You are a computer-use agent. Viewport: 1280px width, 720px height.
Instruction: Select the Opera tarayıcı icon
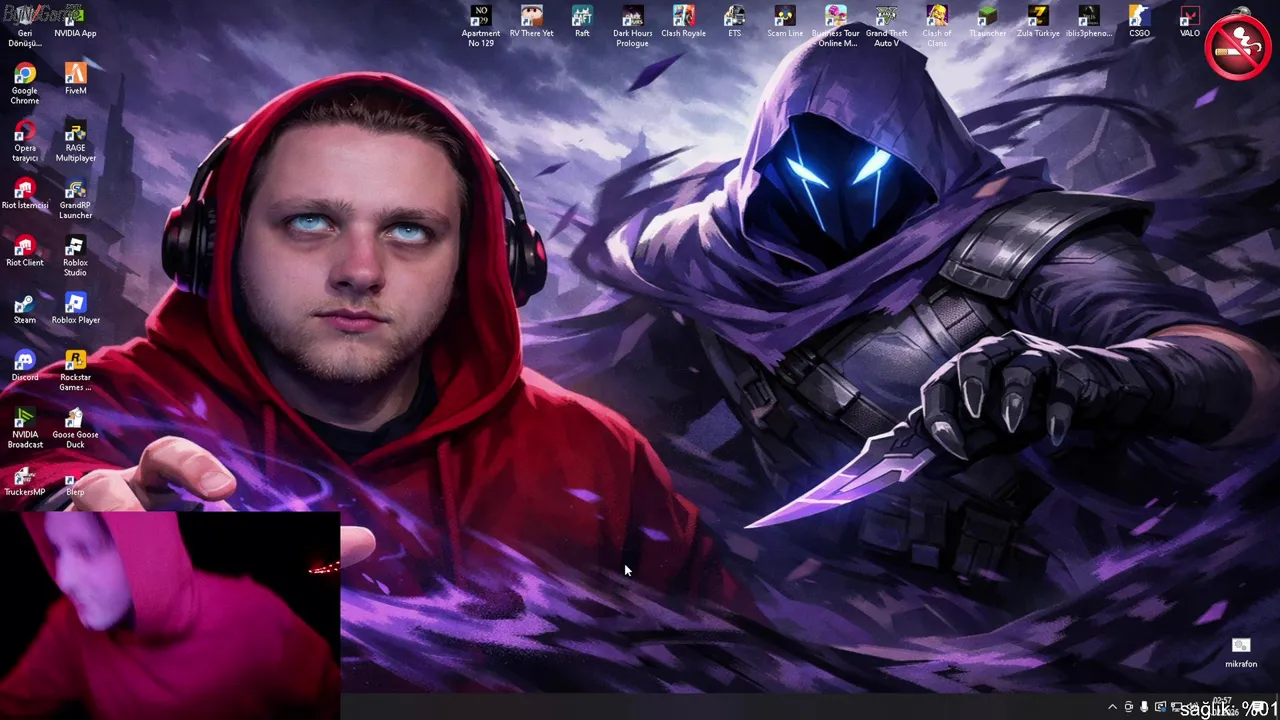(x=25, y=141)
